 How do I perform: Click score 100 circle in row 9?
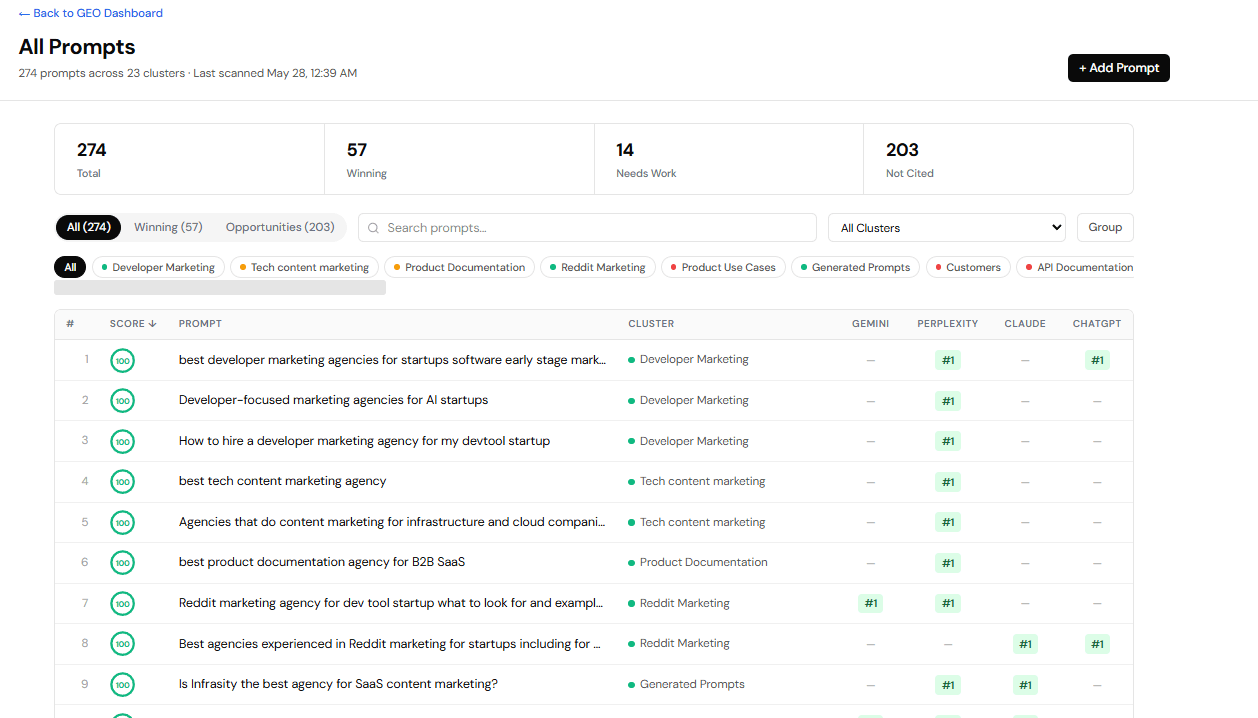tap(122, 685)
